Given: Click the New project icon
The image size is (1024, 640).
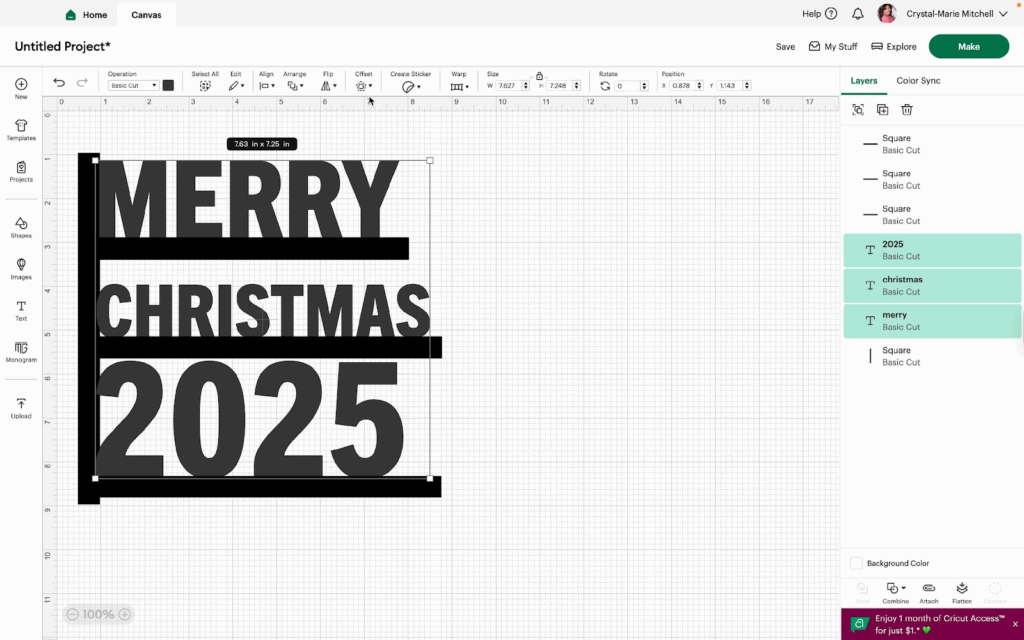Looking at the screenshot, I should click(x=21, y=84).
